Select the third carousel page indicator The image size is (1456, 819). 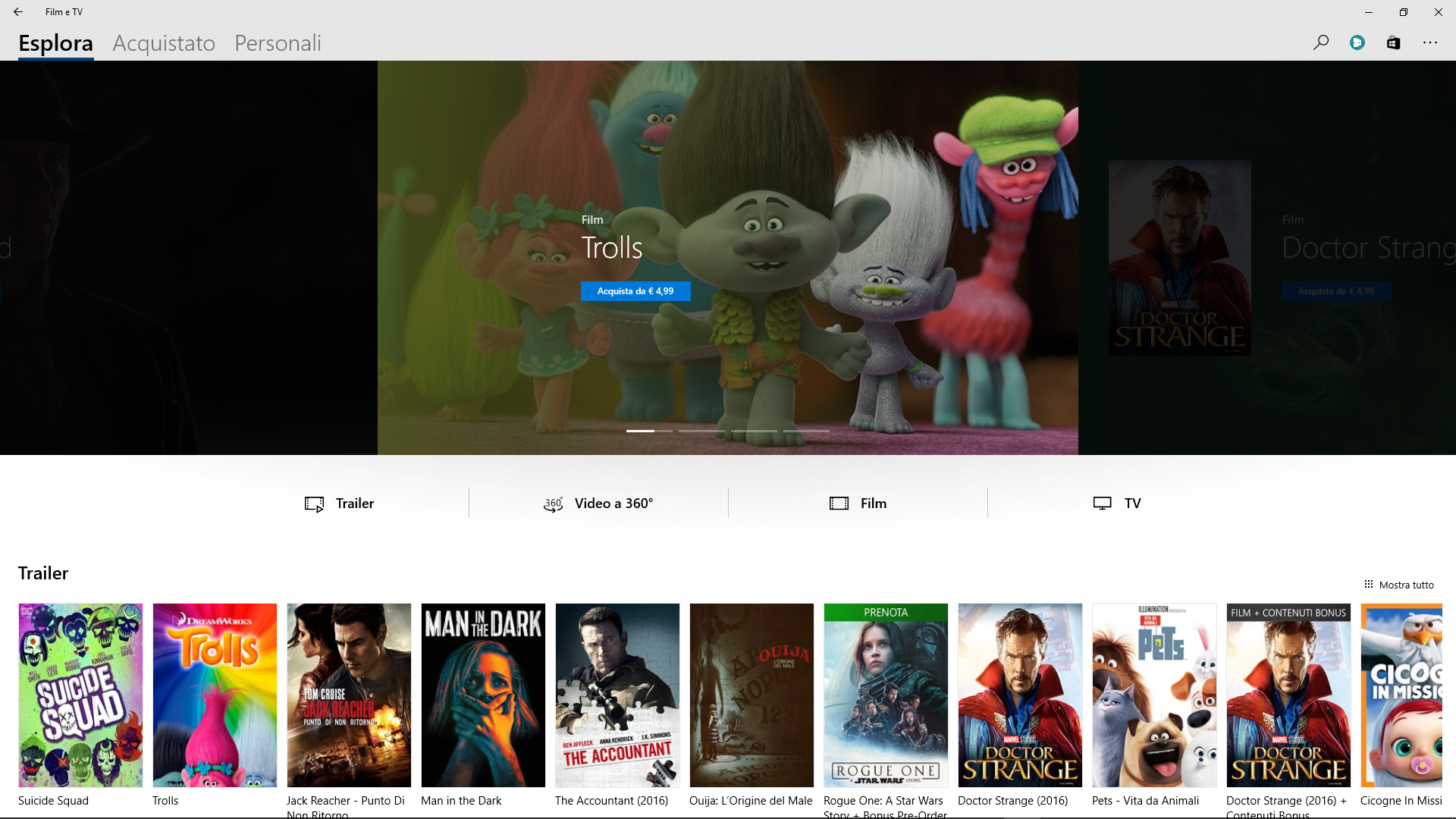click(754, 431)
